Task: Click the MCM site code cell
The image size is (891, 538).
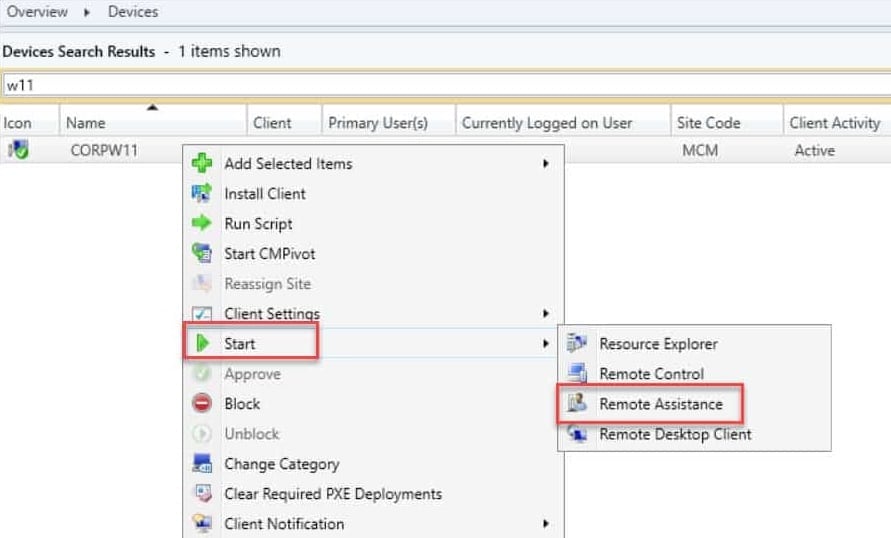Action: [x=700, y=151]
